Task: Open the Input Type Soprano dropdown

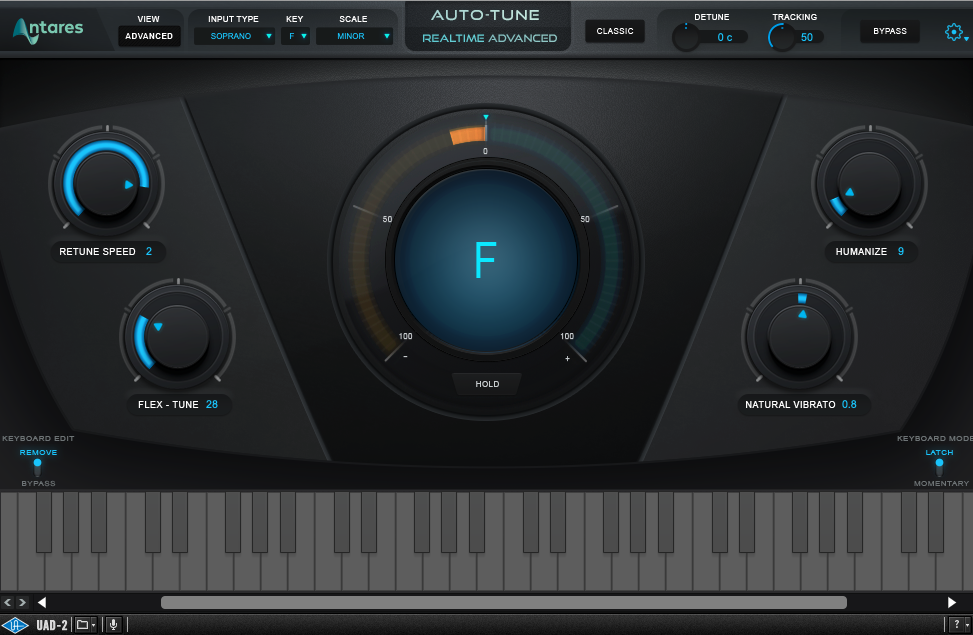Action: 234,36
